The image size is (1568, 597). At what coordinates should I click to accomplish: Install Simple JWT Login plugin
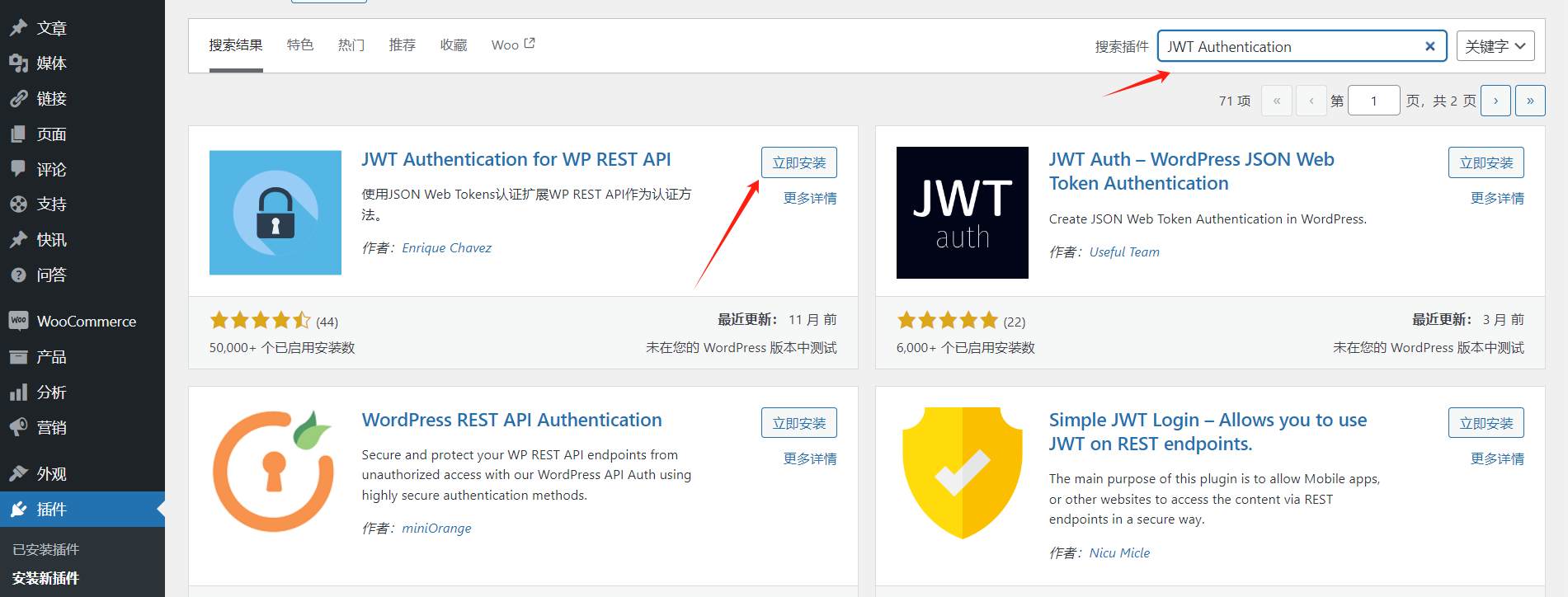coord(1486,423)
